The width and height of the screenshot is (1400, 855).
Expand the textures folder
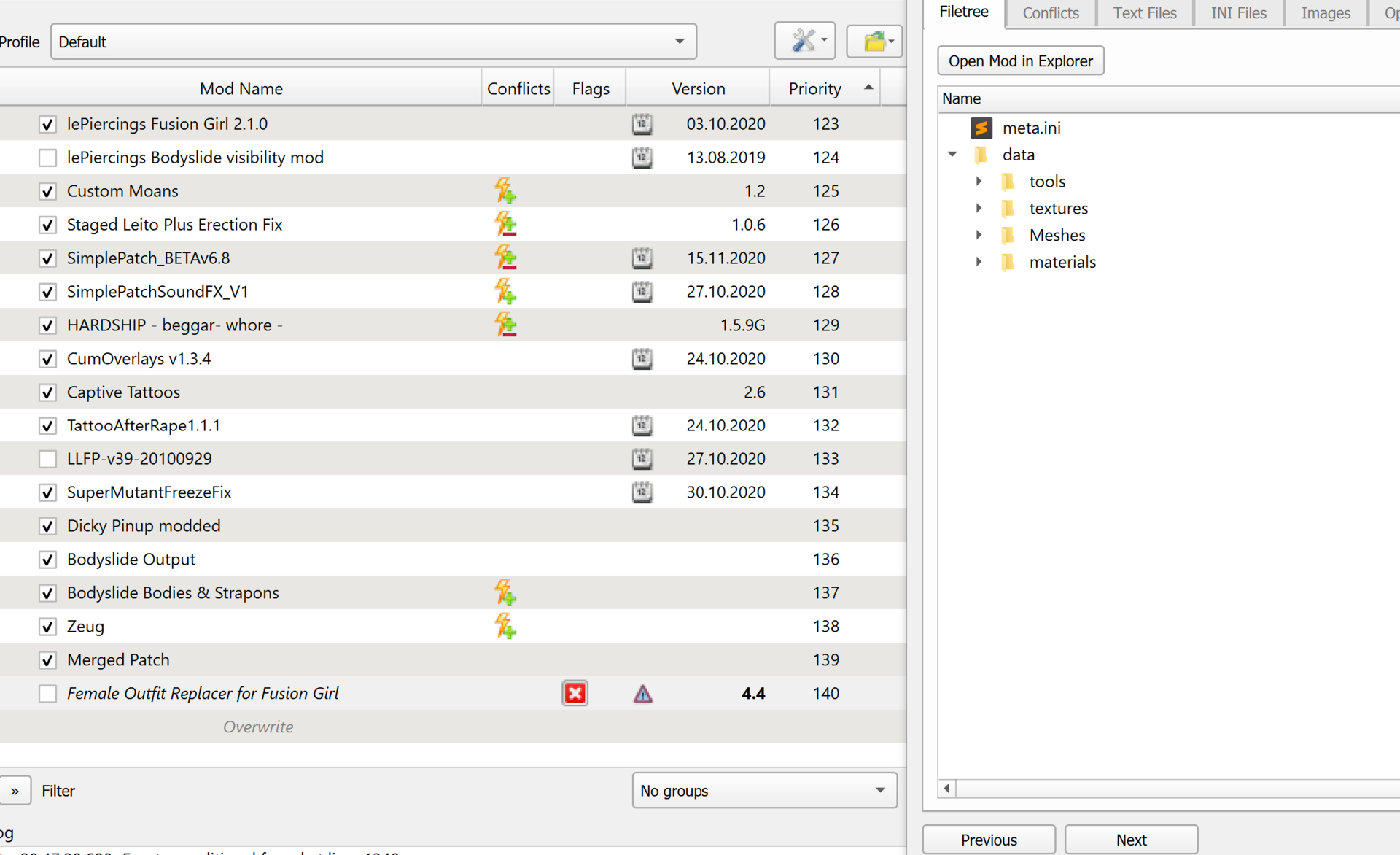(979, 209)
